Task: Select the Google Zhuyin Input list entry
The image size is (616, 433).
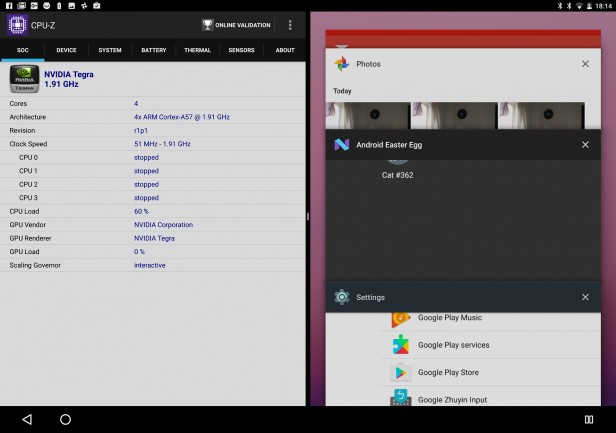Action: (490, 397)
